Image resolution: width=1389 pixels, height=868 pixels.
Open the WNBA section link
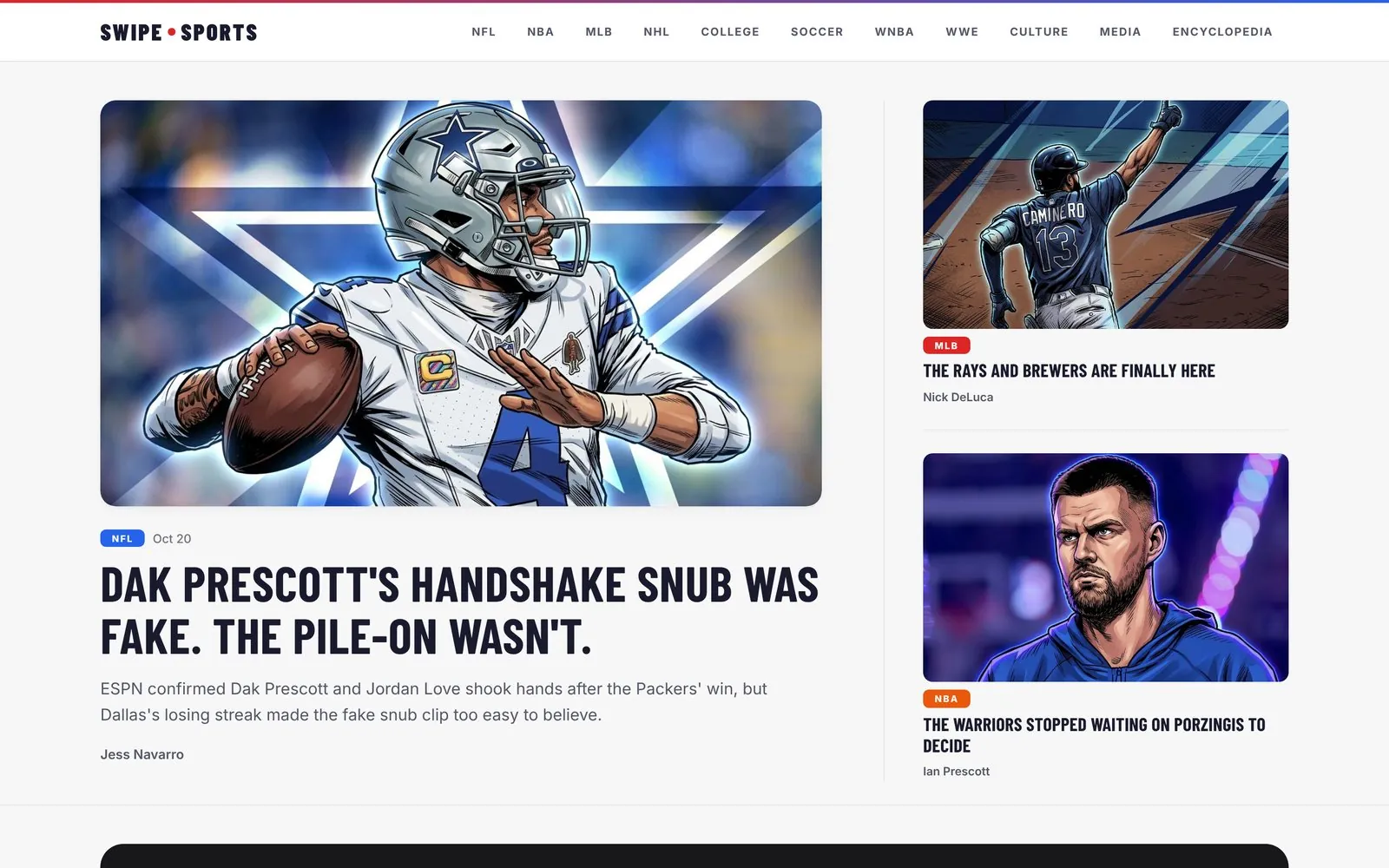[894, 32]
